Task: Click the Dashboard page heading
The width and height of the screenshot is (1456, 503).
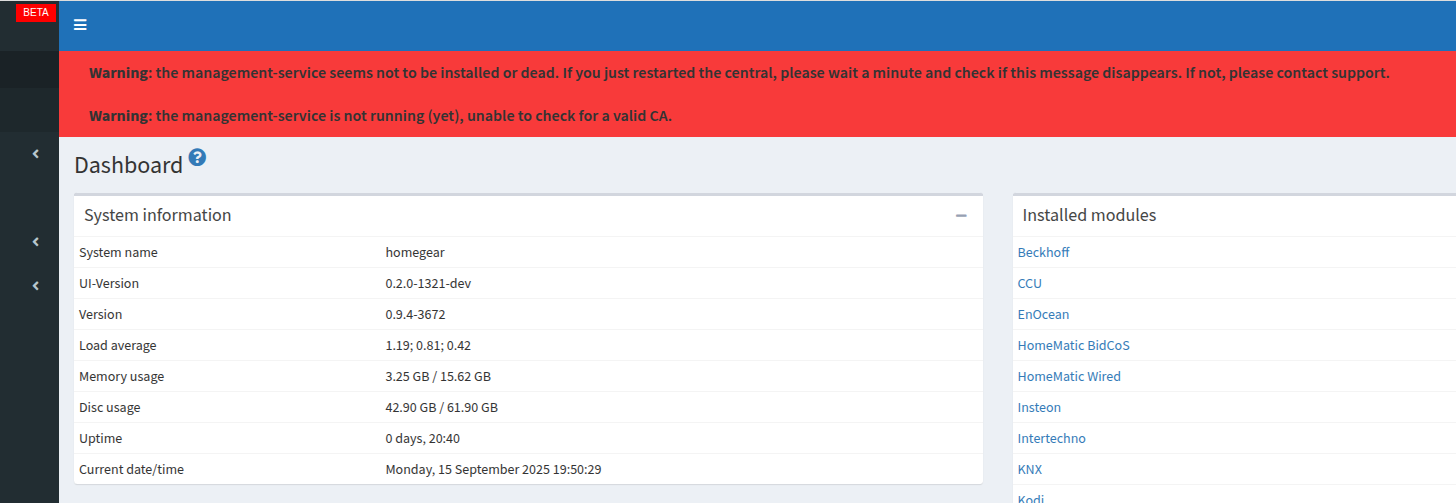Action: point(128,165)
